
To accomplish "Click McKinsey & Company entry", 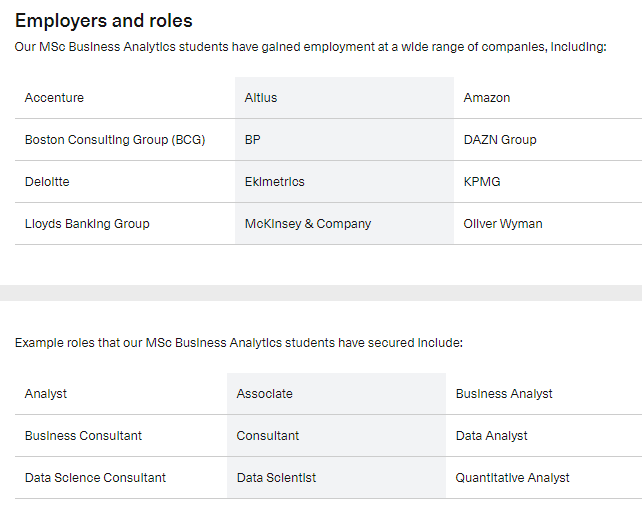I will point(344,224).
